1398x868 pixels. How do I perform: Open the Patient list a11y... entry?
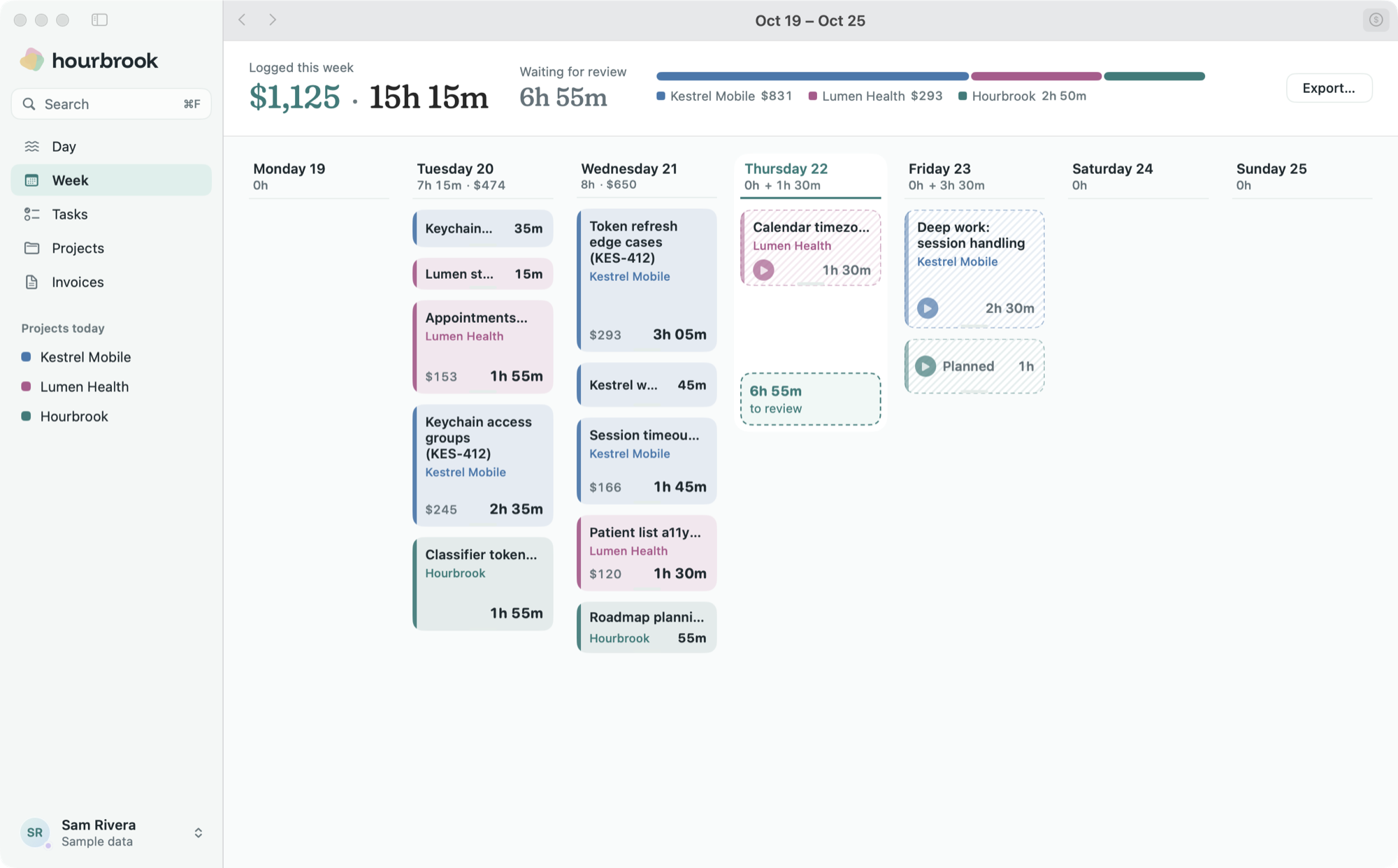[647, 553]
